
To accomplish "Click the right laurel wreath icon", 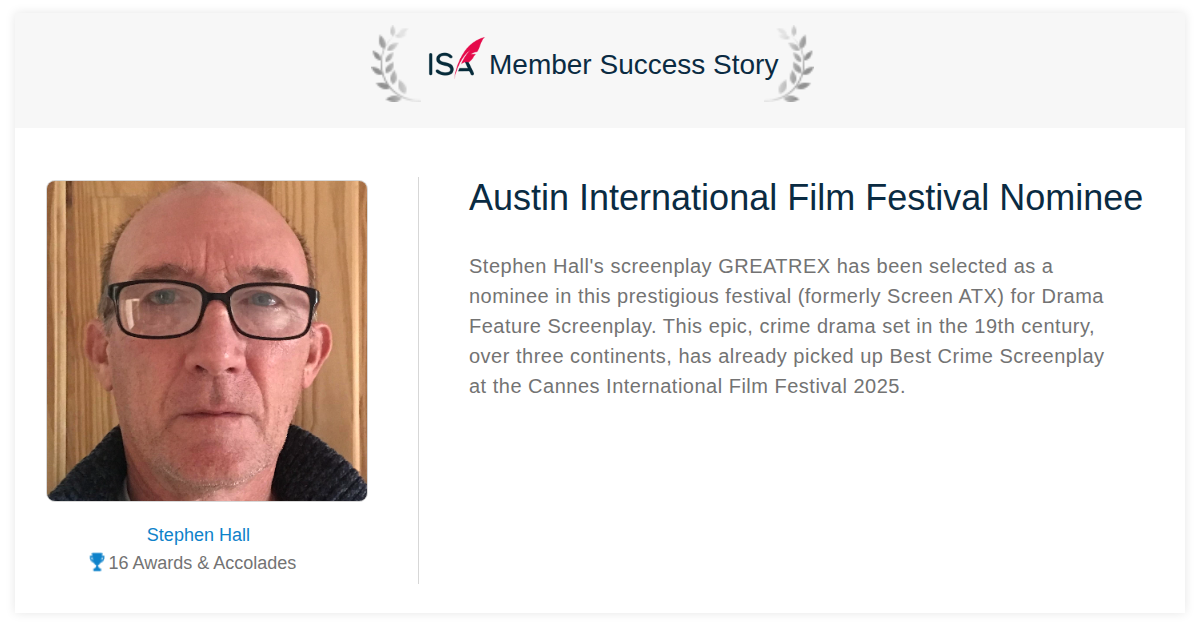I will pos(790,64).
